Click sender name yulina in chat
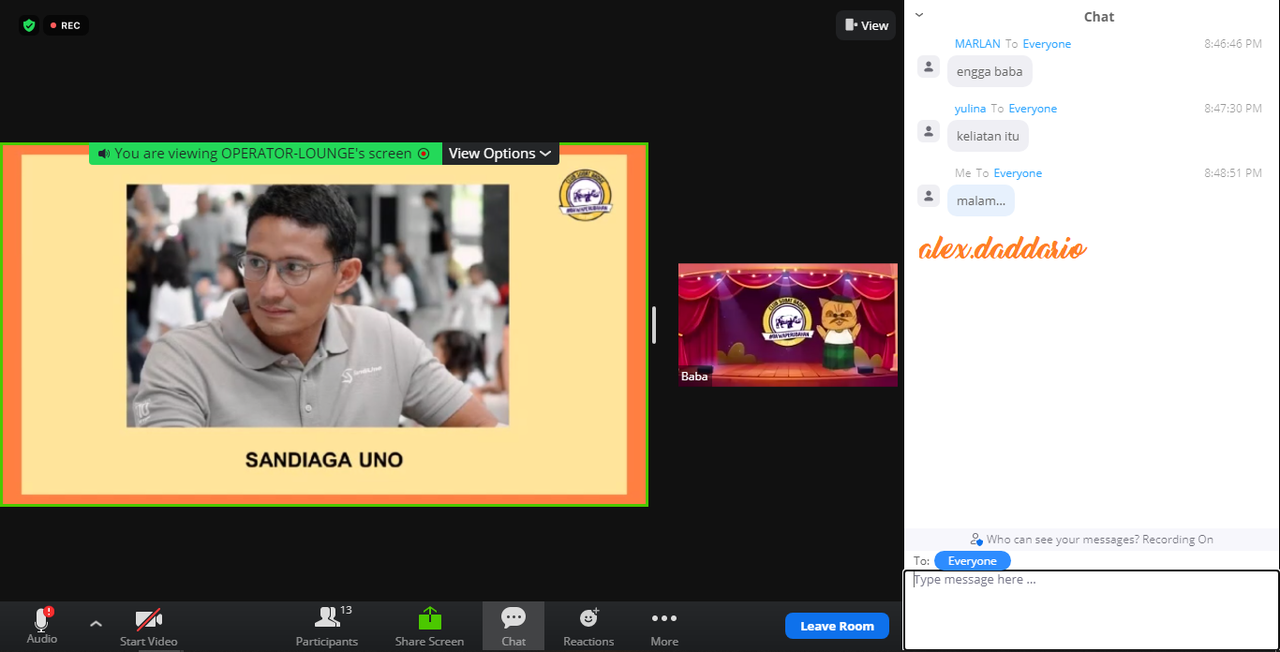The height and width of the screenshot is (652, 1280). coord(970,108)
